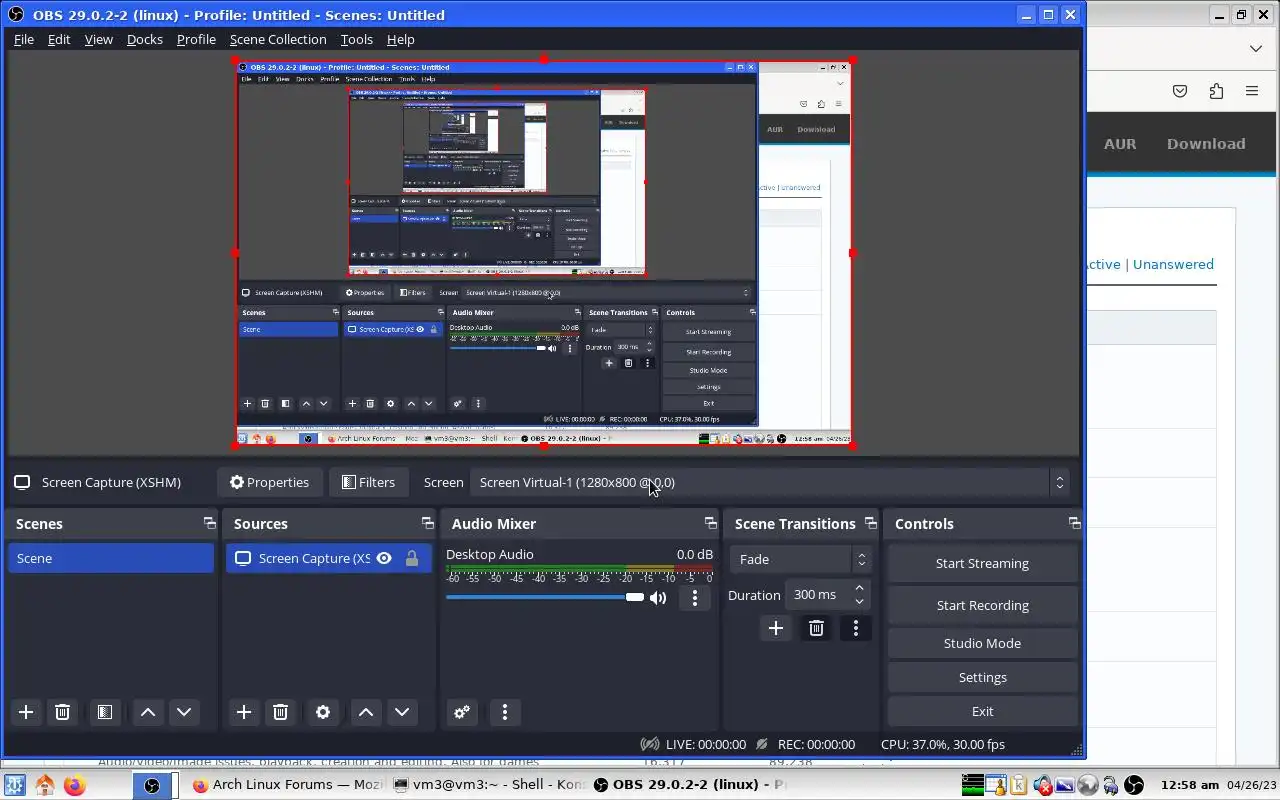Switch to Arch Linux Forums taskbar entry
Viewport: 1280px width, 800px height.
[287, 785]
